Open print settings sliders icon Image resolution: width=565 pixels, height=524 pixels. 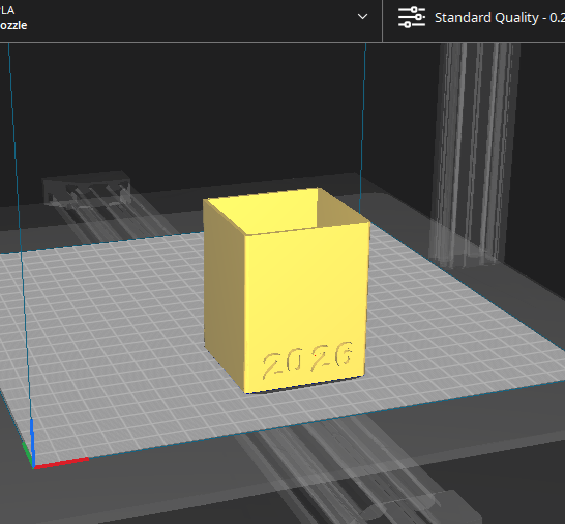(411, 17)
